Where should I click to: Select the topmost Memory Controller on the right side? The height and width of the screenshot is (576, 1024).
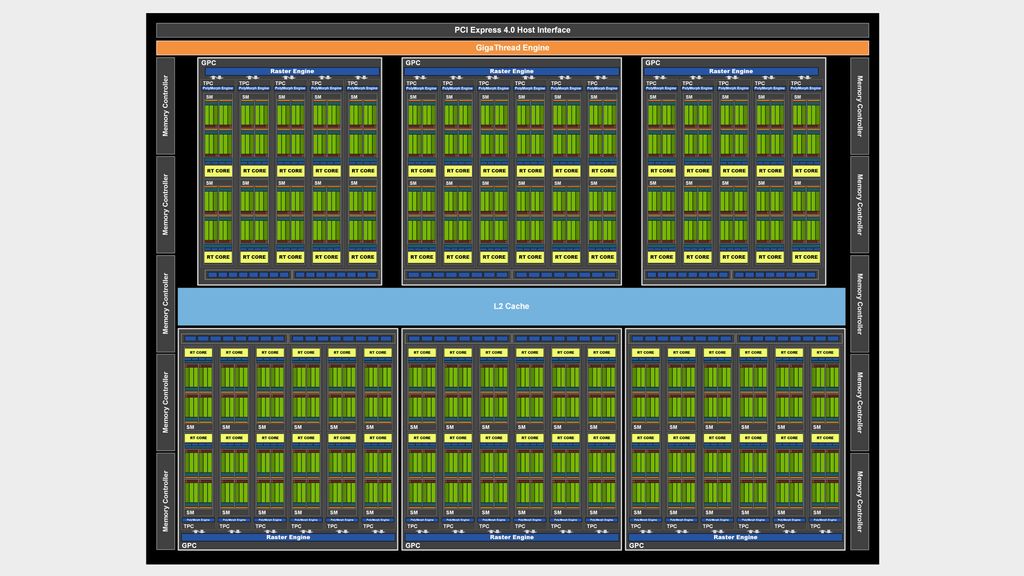pos(859,106)
